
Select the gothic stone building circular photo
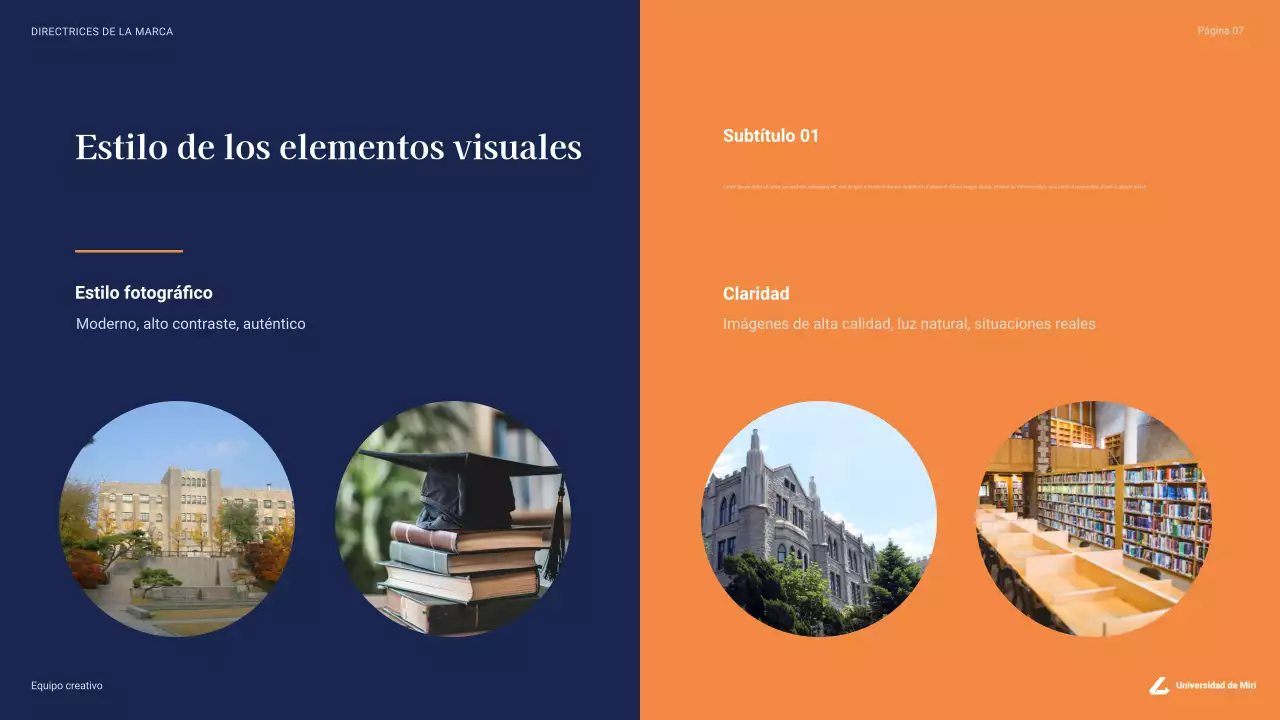(818, 519)
